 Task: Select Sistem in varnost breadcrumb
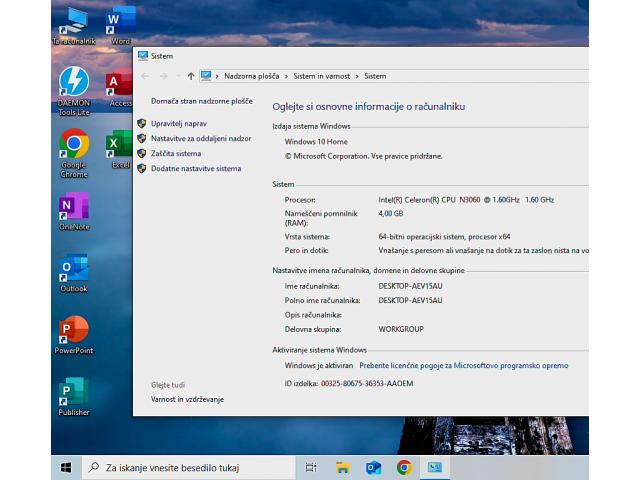322,76
